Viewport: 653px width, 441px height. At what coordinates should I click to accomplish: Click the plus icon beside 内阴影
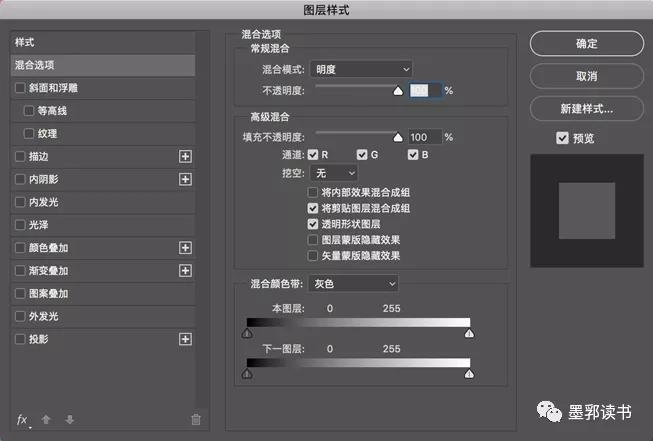[185, 179]
